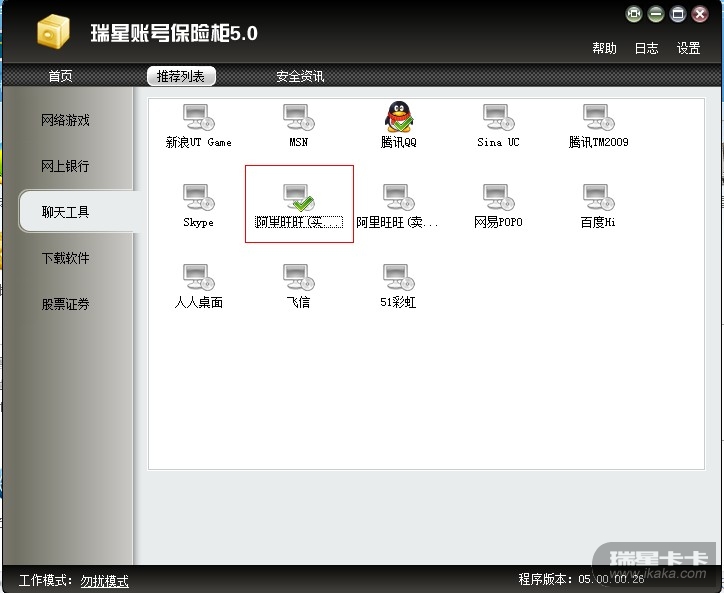Select the 阿里旺旺 (卖...) application icon

pyautogui.click(x=399, y=198)
